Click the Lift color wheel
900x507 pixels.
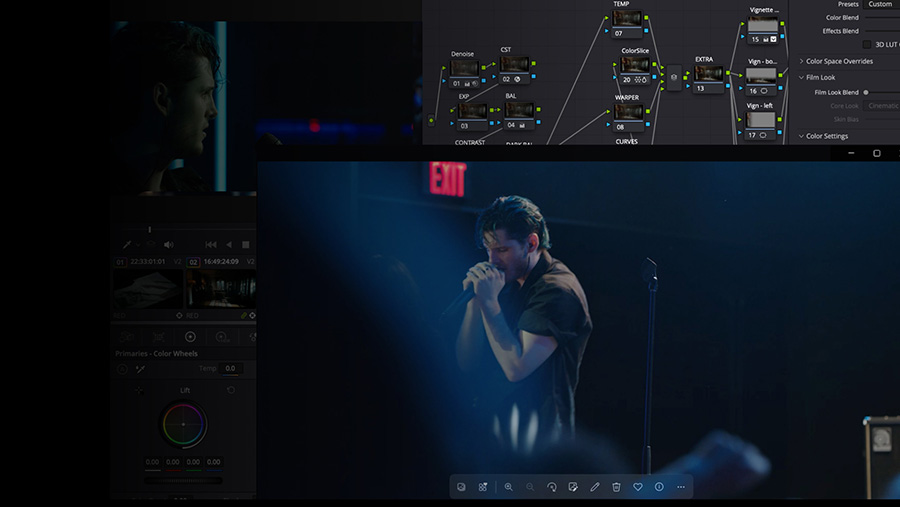[x=183, y=424]
